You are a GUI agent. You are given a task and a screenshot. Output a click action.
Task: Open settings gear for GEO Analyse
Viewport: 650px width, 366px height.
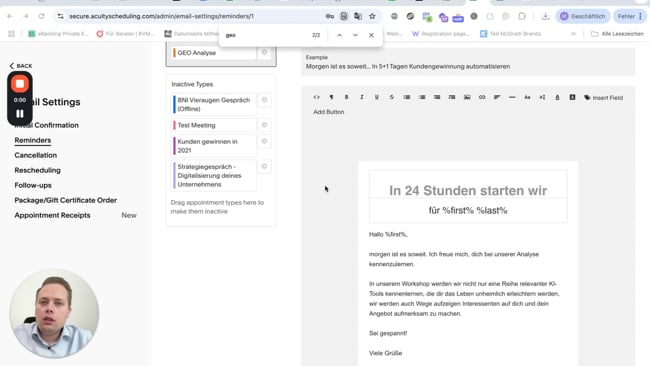tap(264, 53)
